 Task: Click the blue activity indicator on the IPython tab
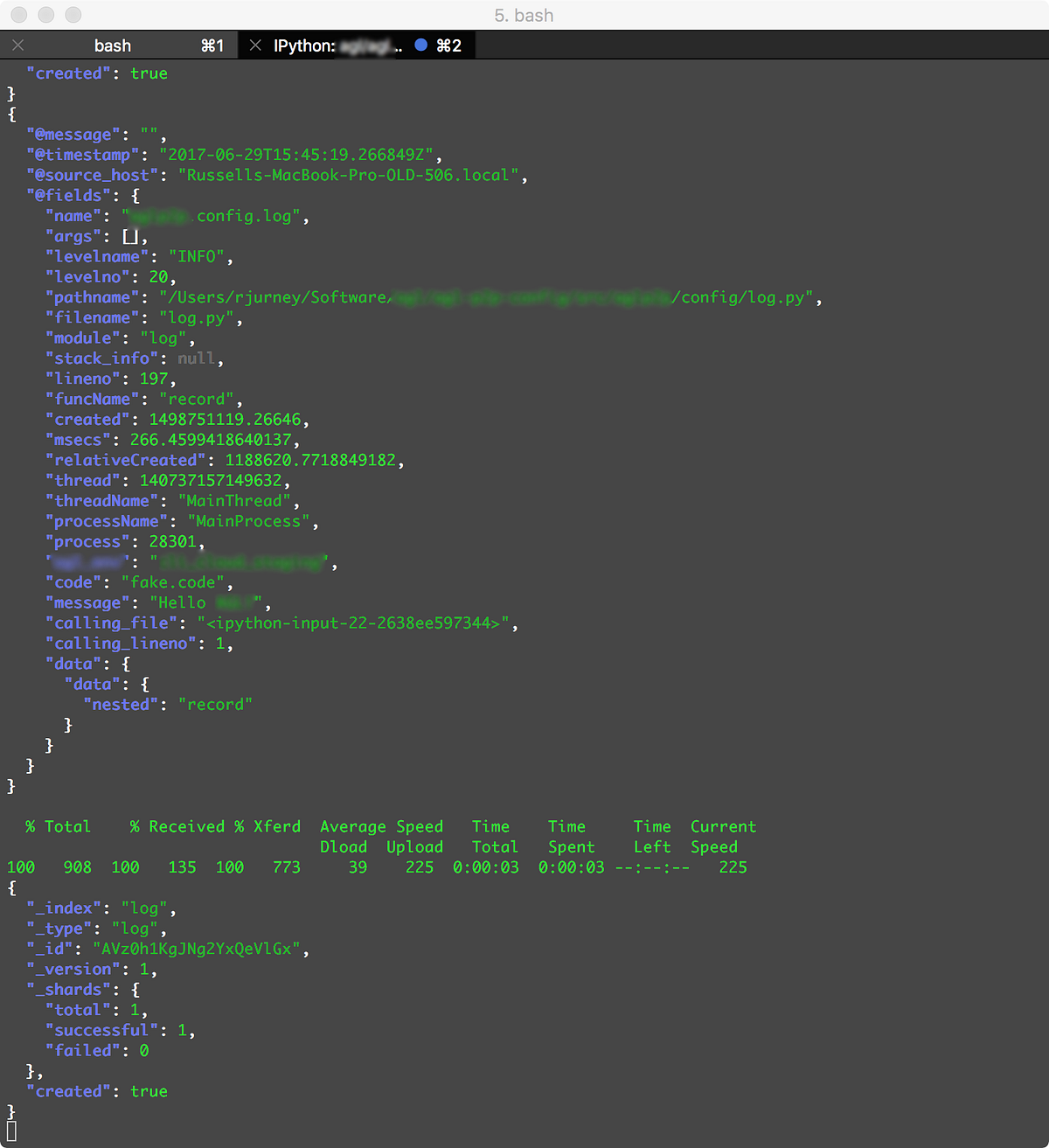422,45
